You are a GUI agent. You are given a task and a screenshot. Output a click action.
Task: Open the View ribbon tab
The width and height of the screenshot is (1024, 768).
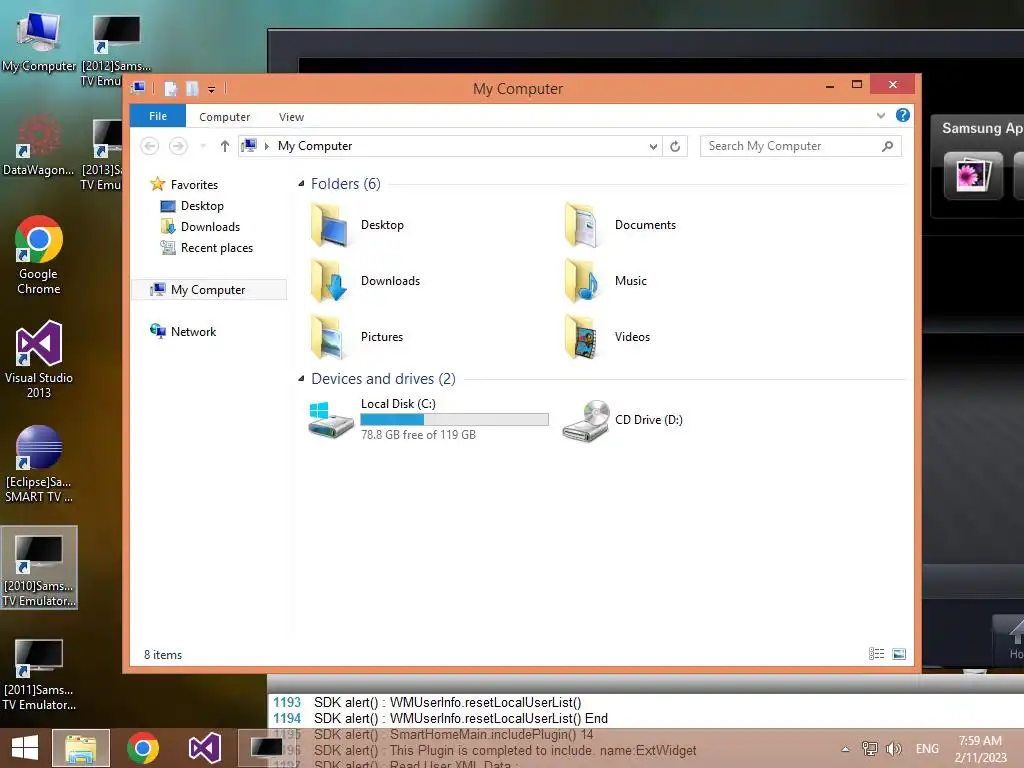(x=291, y=117)
